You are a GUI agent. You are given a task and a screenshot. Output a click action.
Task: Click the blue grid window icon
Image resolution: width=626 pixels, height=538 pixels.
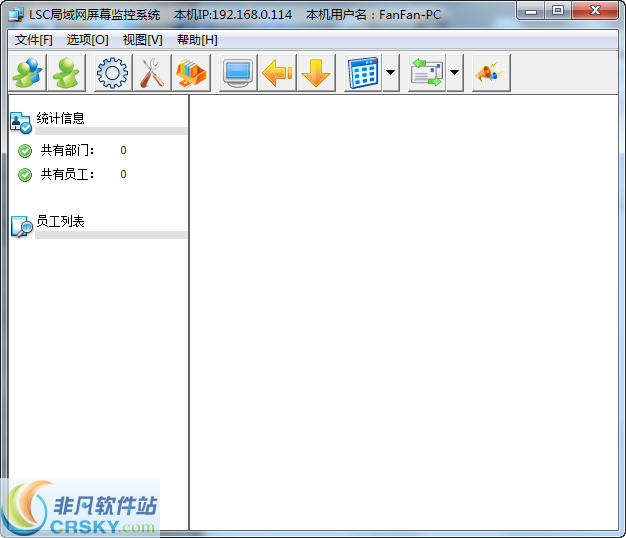tap(363, 73)
